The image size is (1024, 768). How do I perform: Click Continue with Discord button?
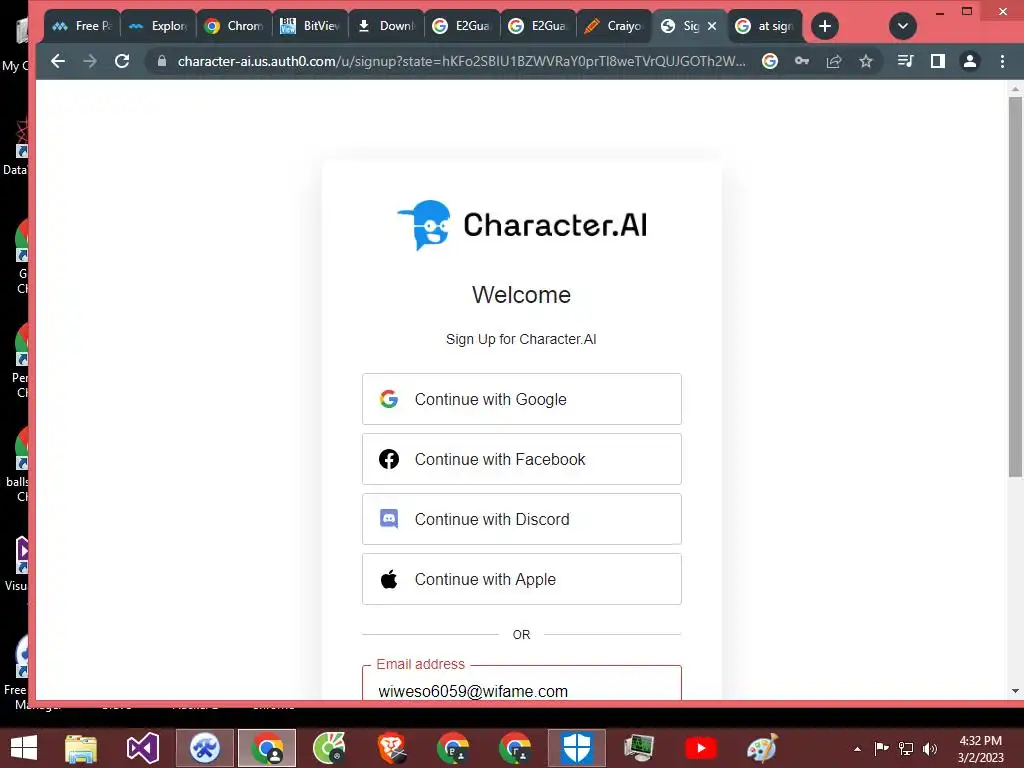pyautogui.click(x=522, y=519)
